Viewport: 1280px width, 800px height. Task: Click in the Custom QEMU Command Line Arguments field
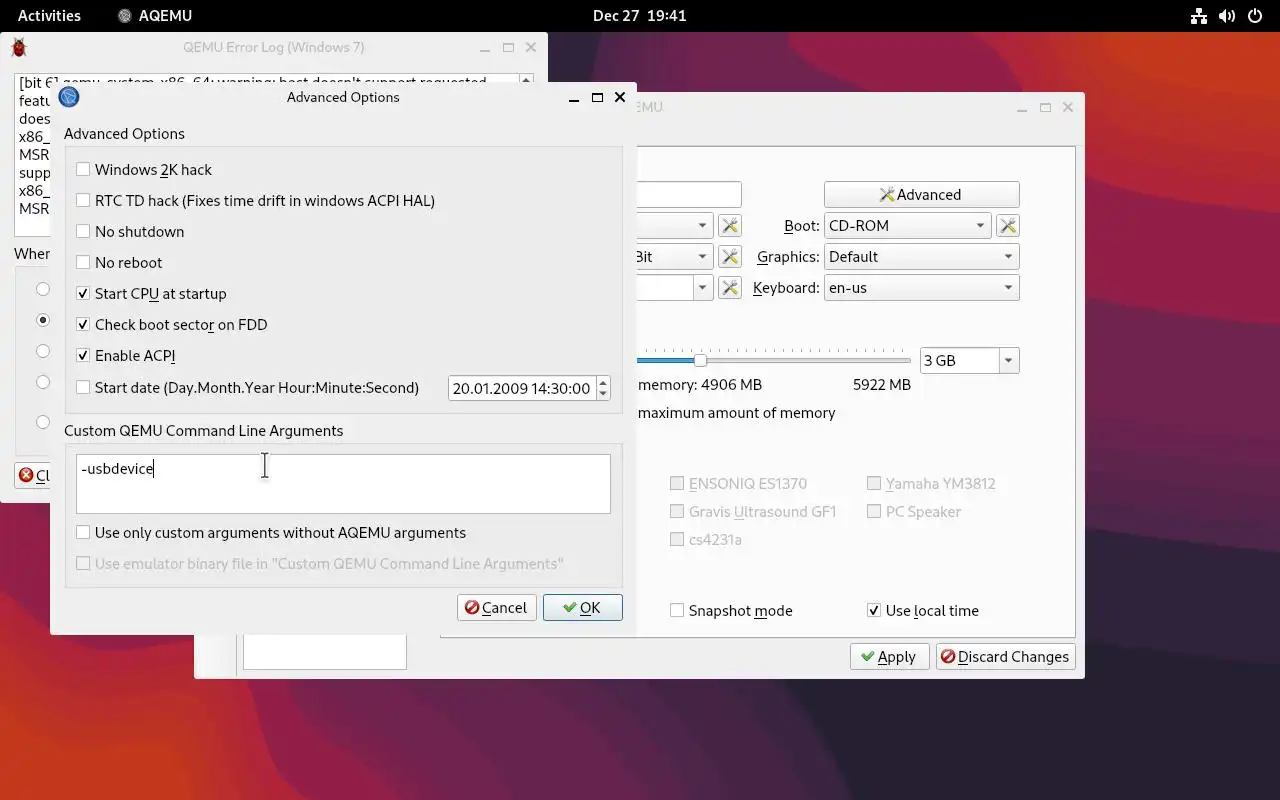pyautogui.click(x=343, y=484)
